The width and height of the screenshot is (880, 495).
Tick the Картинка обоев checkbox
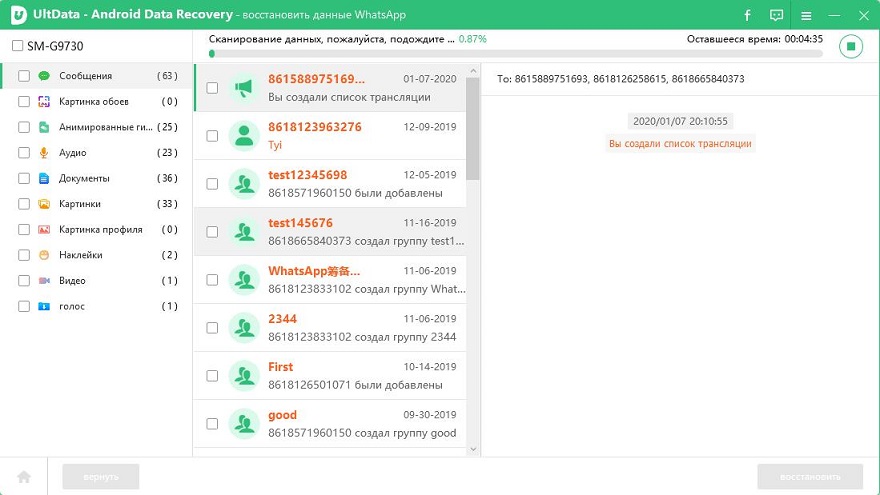[24, 102]
